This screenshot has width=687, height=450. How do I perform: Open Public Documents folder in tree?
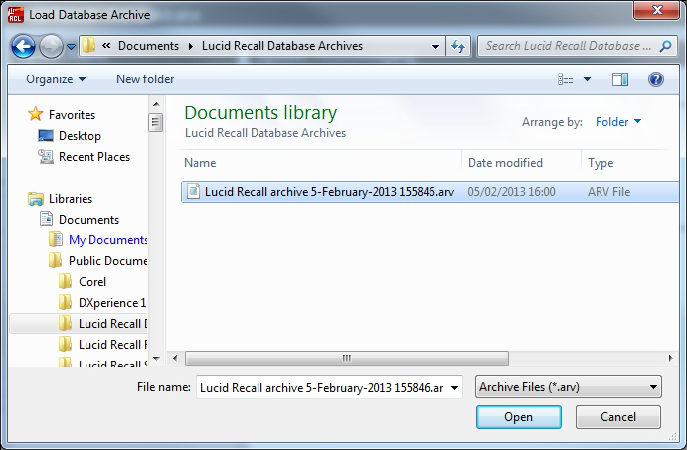(108, 261)
